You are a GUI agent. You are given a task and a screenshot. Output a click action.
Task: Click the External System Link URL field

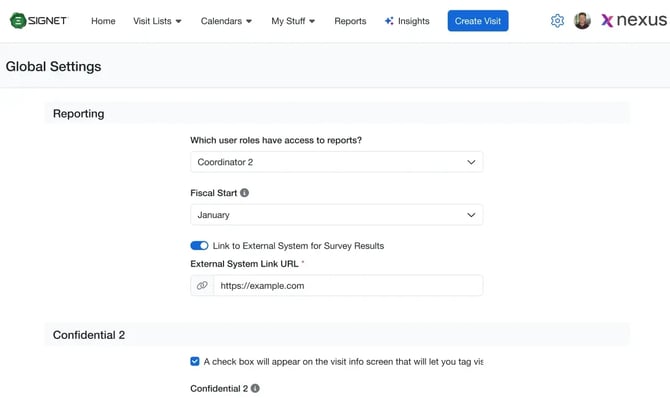(x=348, y=285)
